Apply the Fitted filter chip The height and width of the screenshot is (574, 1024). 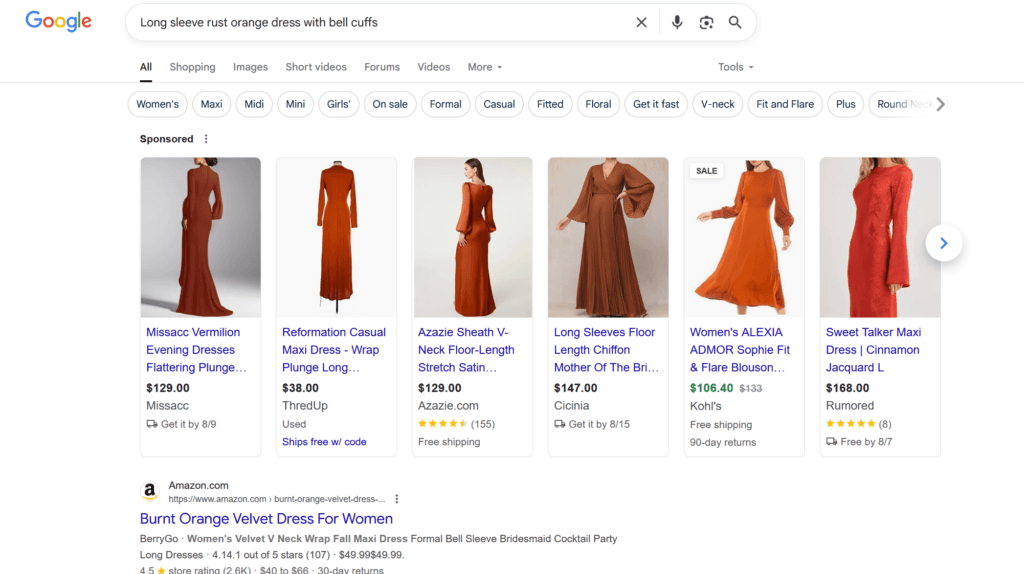tap(550, 104)
